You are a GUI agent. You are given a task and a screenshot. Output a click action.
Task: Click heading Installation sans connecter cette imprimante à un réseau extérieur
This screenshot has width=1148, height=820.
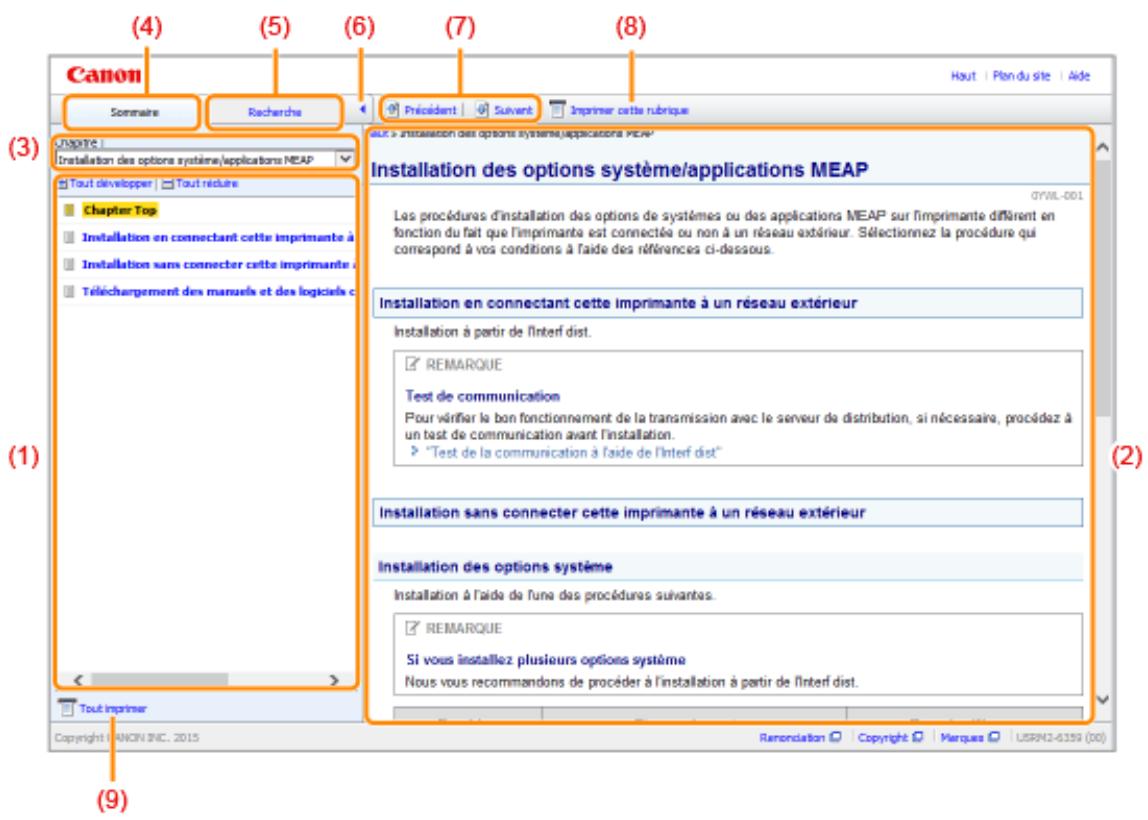click(622, 512)
